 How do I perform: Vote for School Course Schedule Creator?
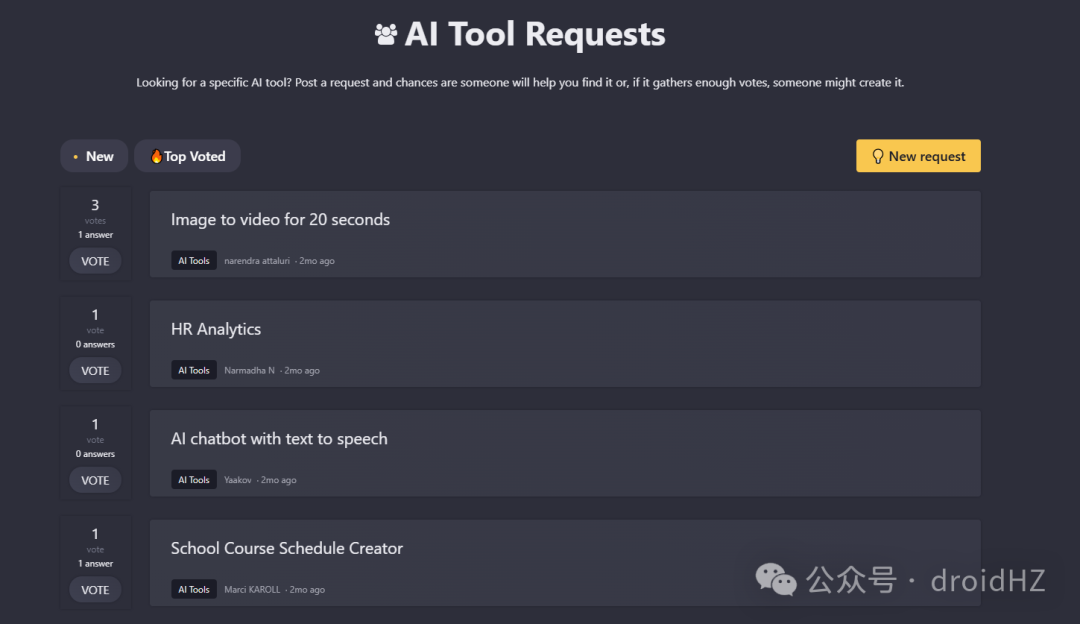(x=95, y=590)
